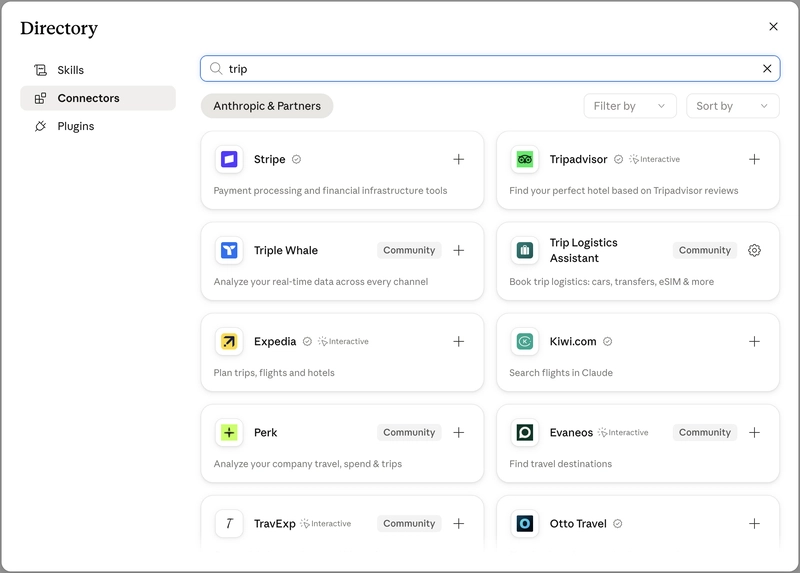Click 'Find travel destinations' text
Image resolution: width=800 pixels, height=573 pixels.
pos(560,464)
